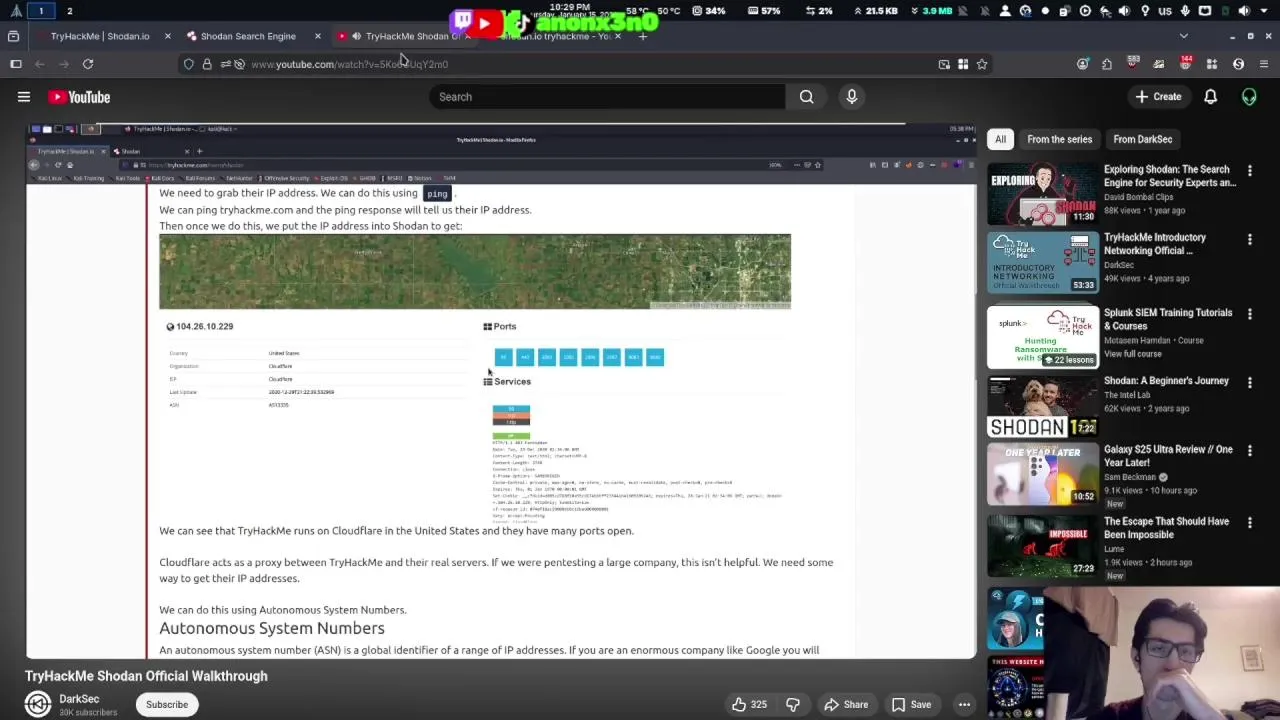
Task: Open the YouTube account avatar menu
Action: click(x=1249, y=97)
